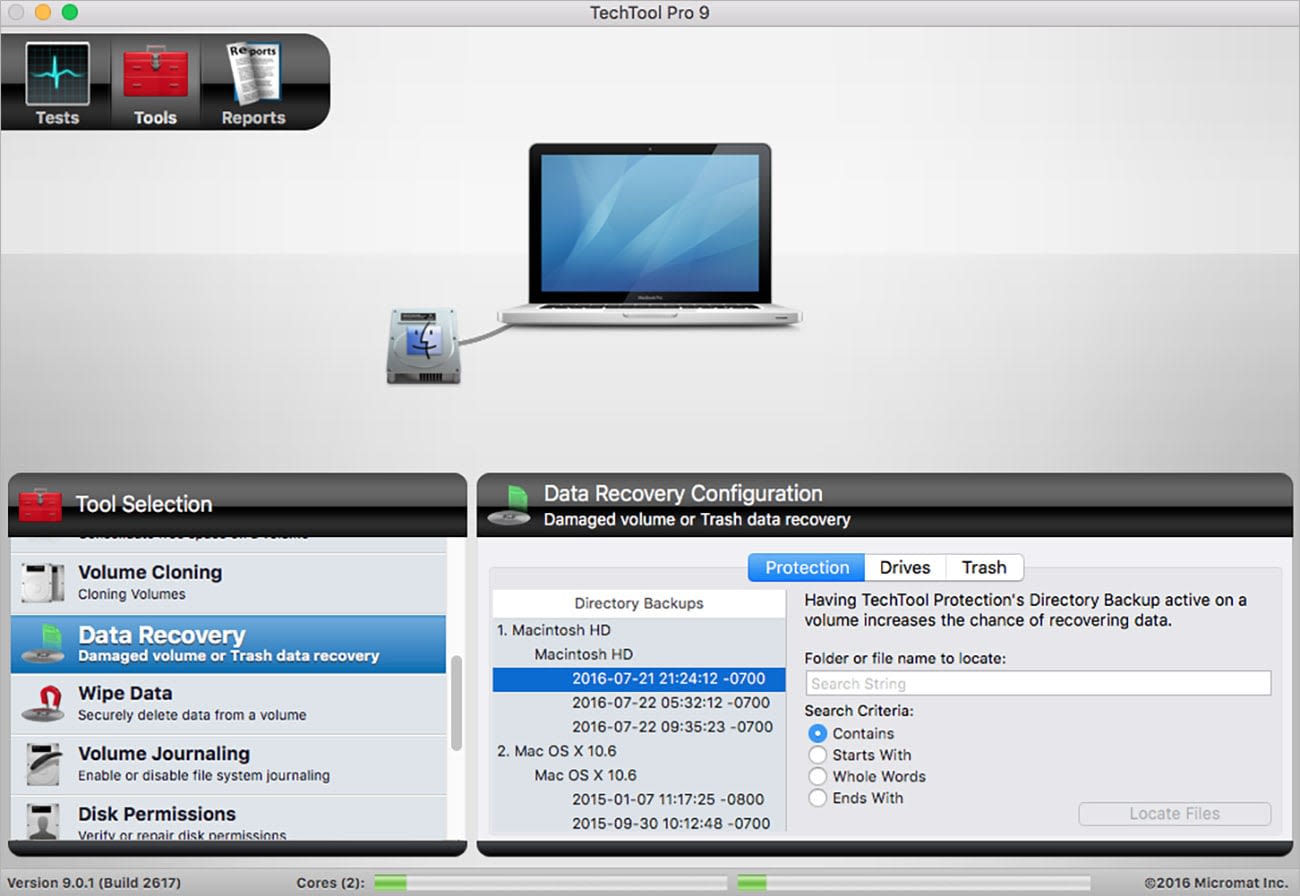Click the Volume Cloning drive icon
The width and height of the screenshot is (1300, 896).
click(44, 583)
